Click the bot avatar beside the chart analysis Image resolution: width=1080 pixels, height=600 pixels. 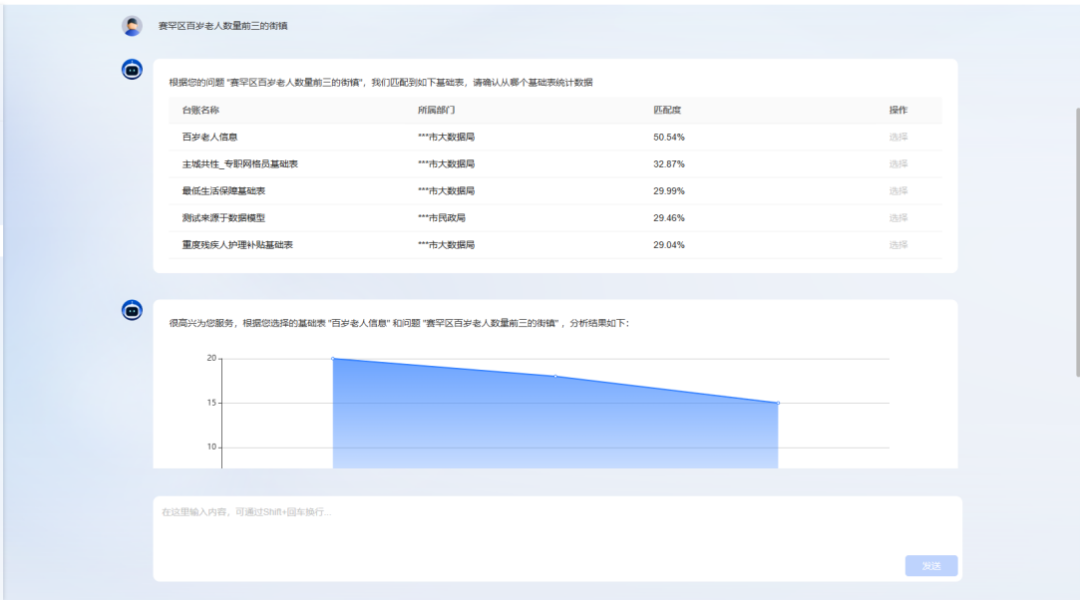click(132, 311)
